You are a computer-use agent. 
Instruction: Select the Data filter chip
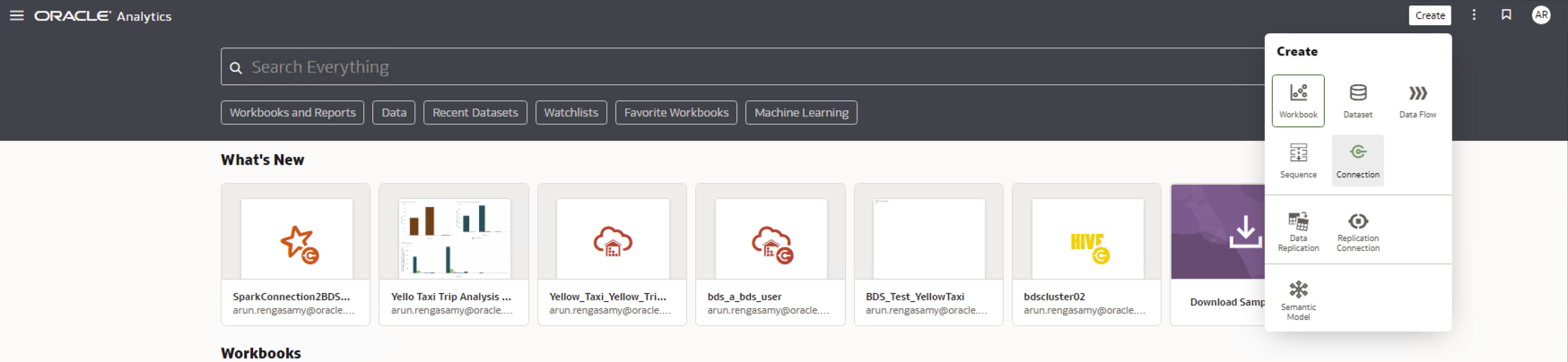394,113
